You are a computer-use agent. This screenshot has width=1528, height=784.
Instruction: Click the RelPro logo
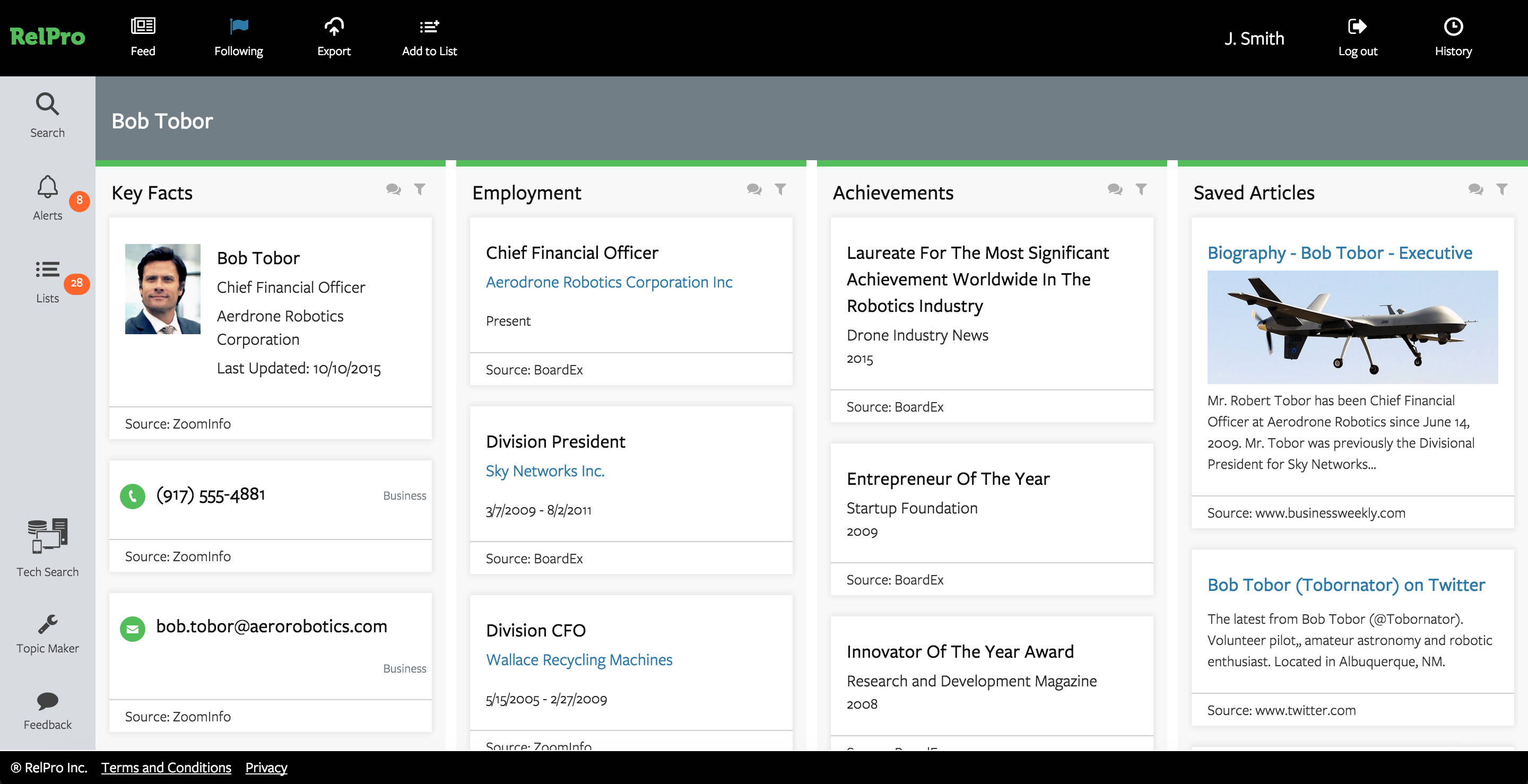click(47, 36)
